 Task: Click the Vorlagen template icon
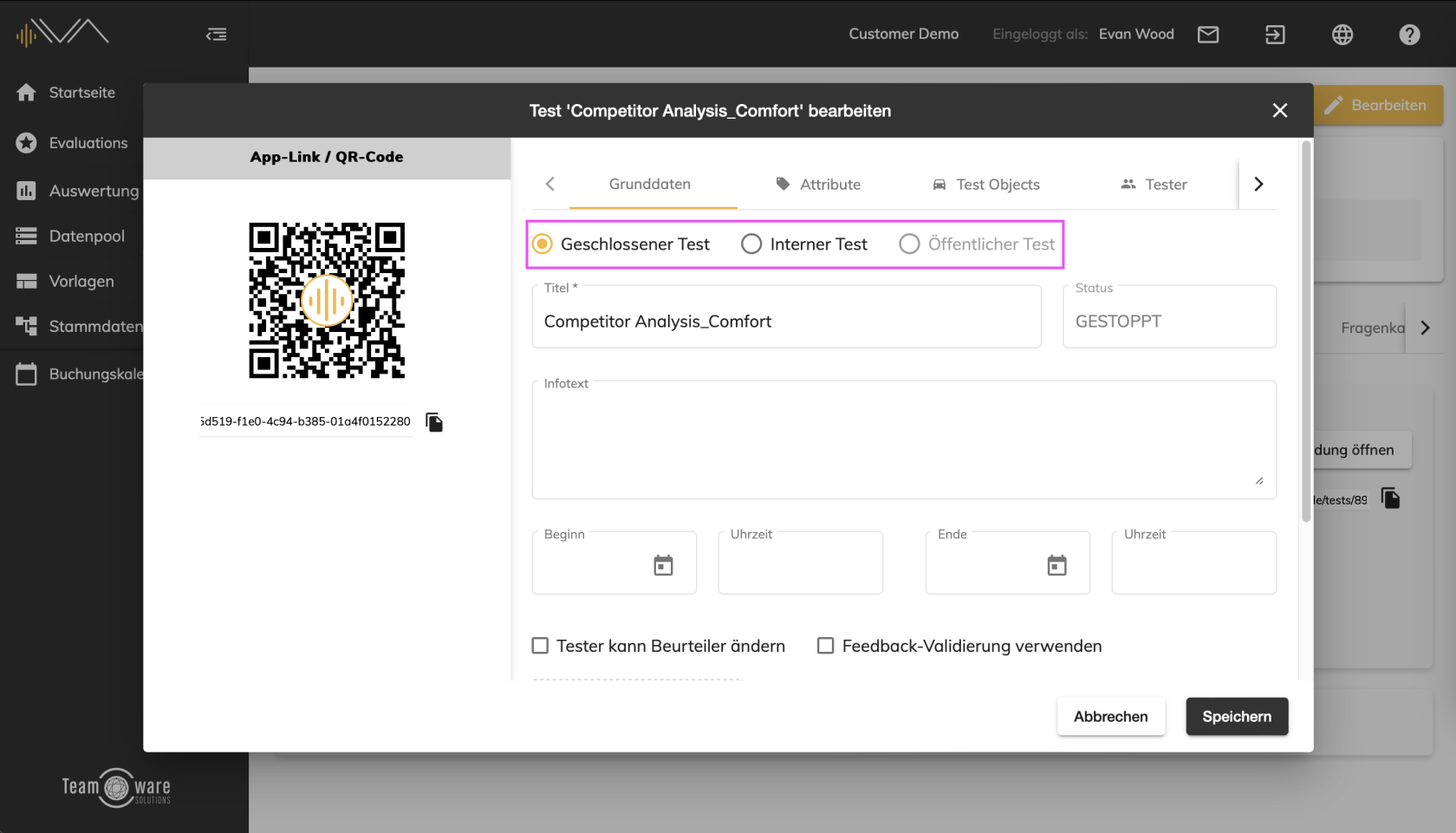point(26,281)
